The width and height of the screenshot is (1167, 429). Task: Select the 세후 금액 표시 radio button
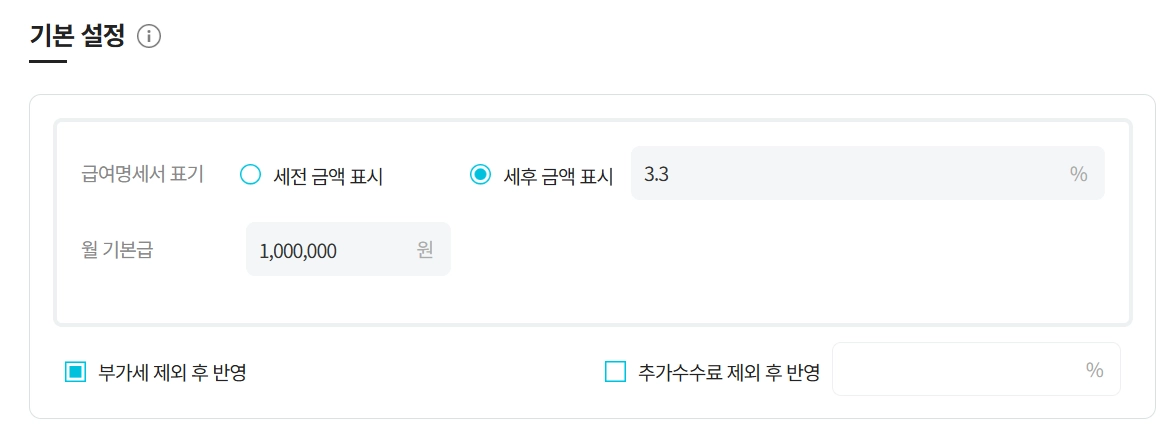[x=481, y=175]
